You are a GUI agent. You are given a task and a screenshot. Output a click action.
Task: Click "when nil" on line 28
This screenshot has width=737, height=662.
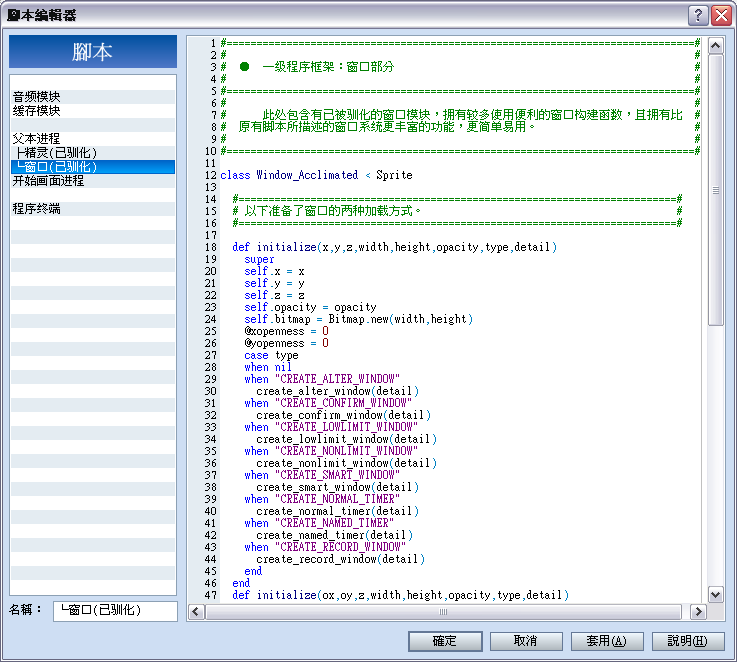(x=268, y=367)
